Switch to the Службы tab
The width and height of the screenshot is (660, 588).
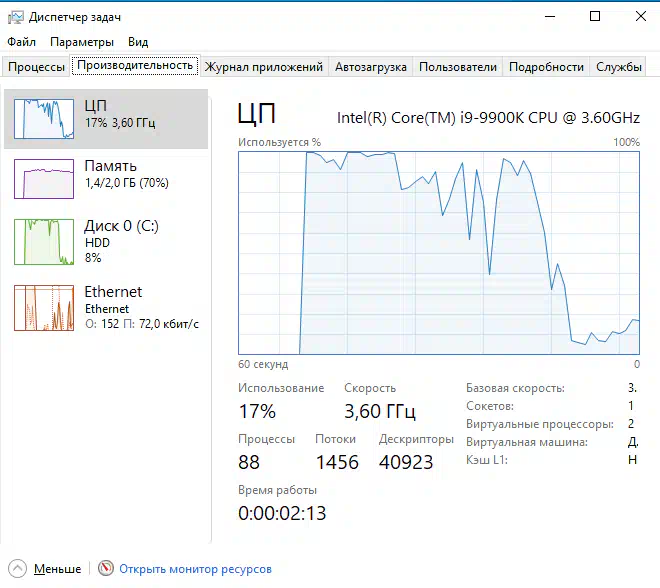click(619, 67)
